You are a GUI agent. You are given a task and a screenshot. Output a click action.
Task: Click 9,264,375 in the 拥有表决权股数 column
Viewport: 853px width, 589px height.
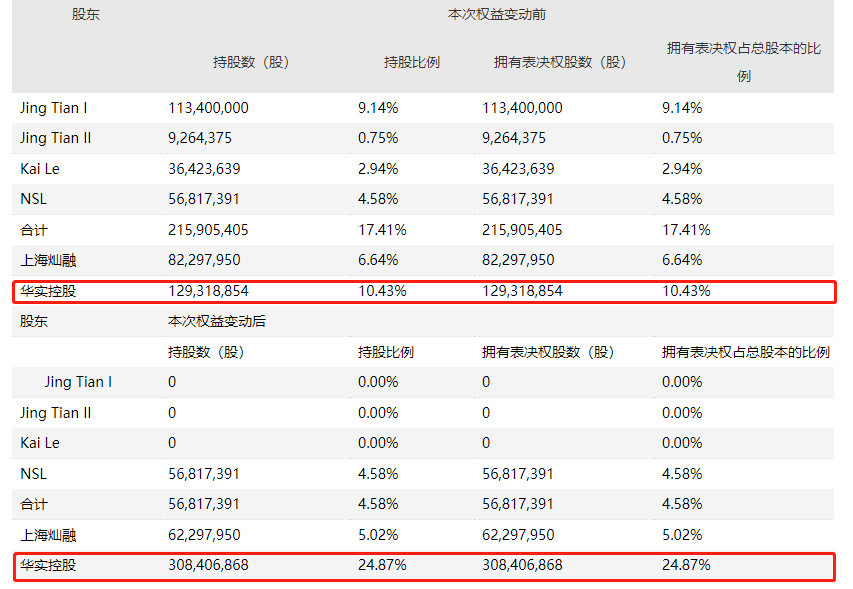[x=514, y=138]
